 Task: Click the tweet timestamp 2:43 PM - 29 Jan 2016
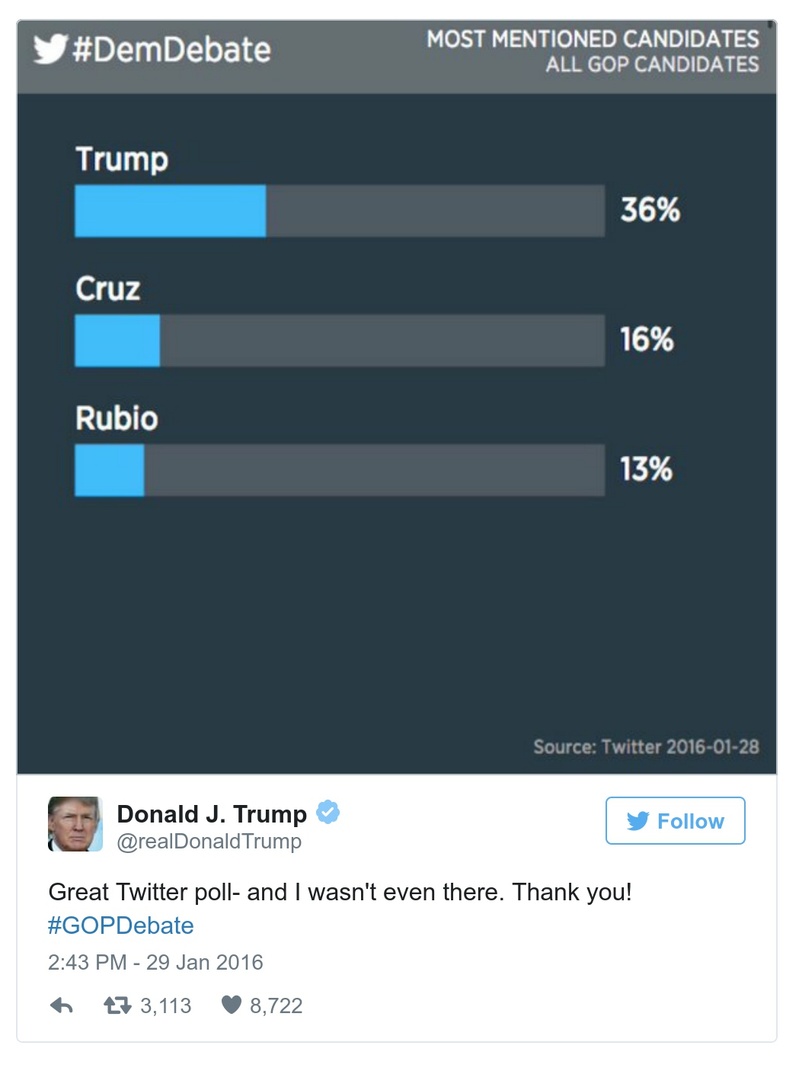(x=155, y=962)
